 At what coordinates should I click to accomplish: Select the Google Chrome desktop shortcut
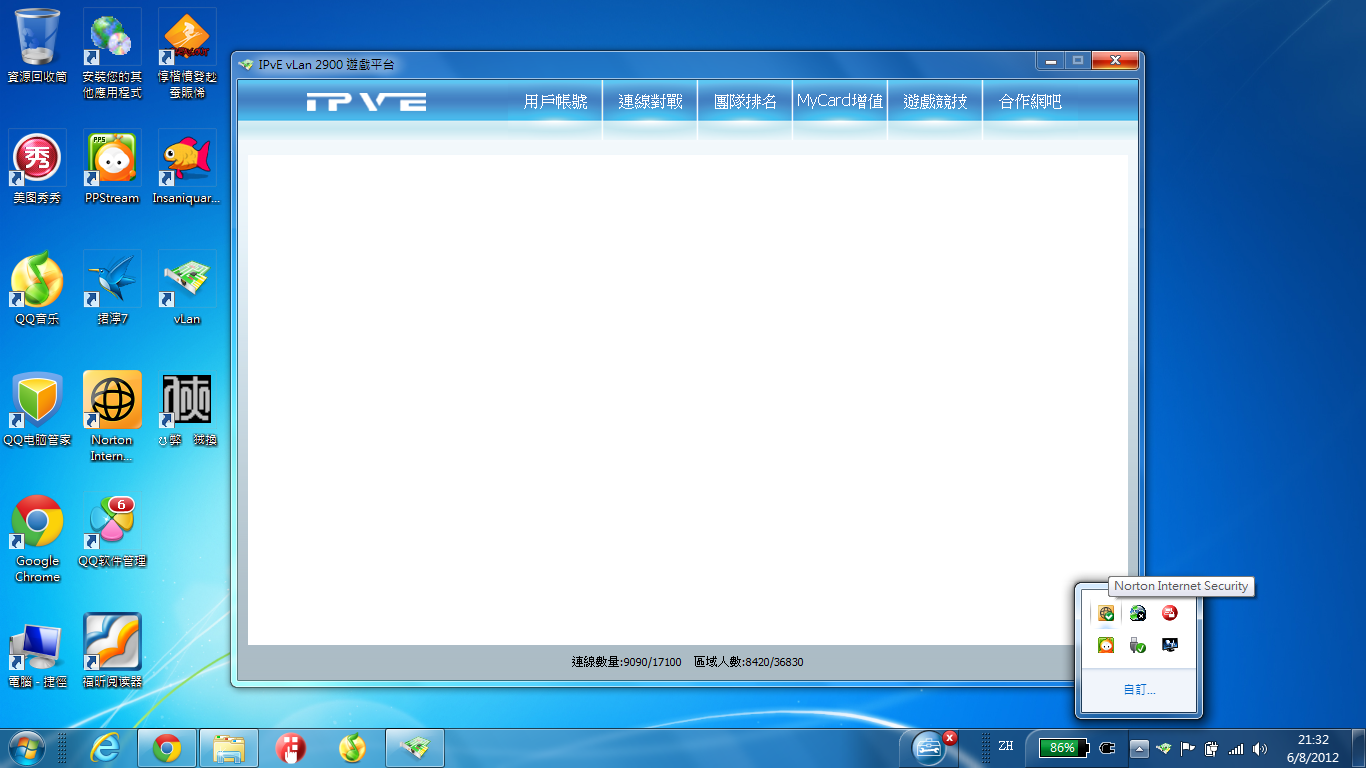37,538
